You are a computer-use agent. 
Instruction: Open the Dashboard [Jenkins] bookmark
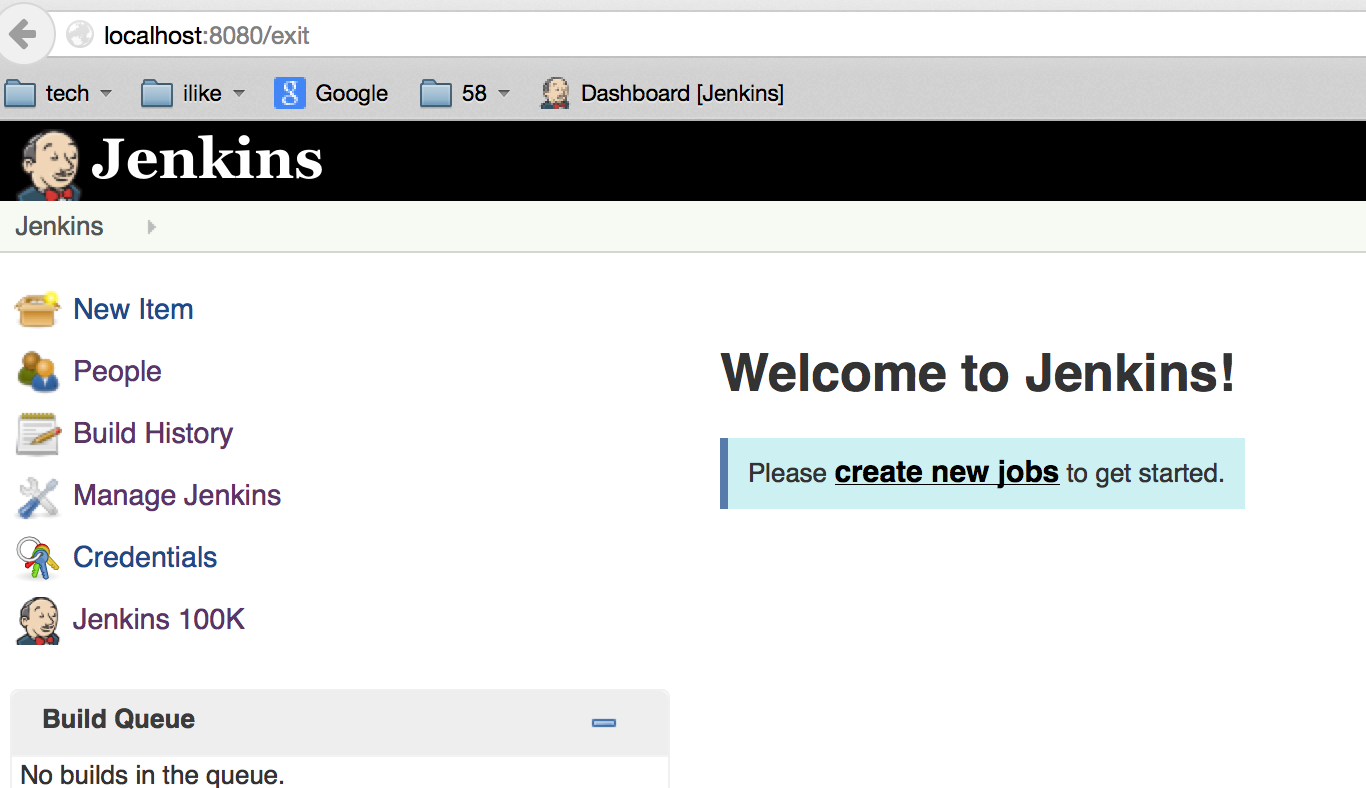(662, 93)
